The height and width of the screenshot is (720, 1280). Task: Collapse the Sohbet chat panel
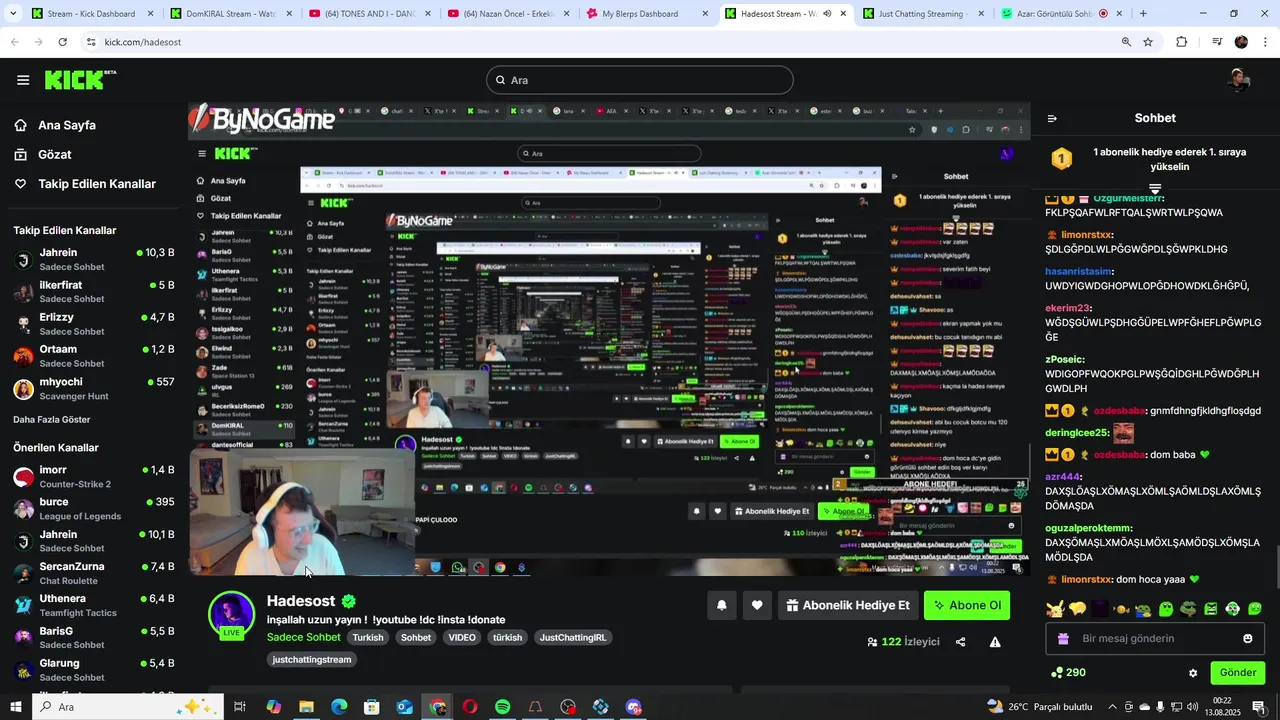[x=1052, y=118]
